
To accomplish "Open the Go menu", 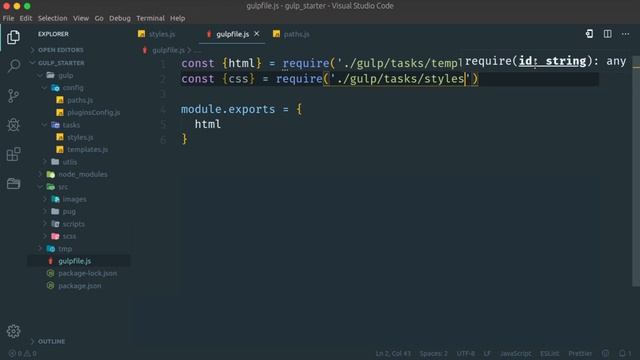I will (99, 18).
